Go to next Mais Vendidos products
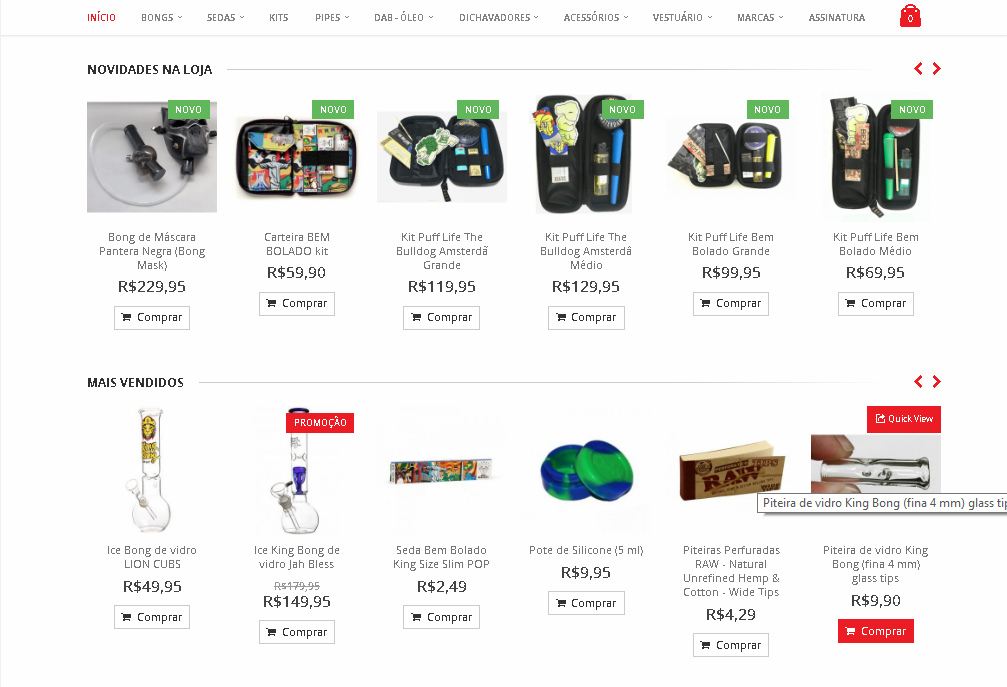The width and height of the screenshot is (1007, 687). (936, 382)
